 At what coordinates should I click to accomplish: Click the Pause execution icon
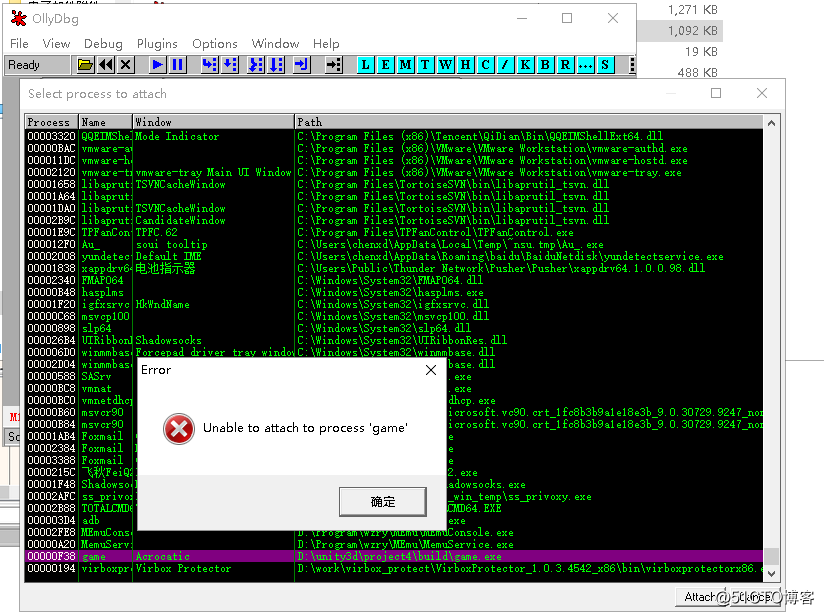[178, 65]
